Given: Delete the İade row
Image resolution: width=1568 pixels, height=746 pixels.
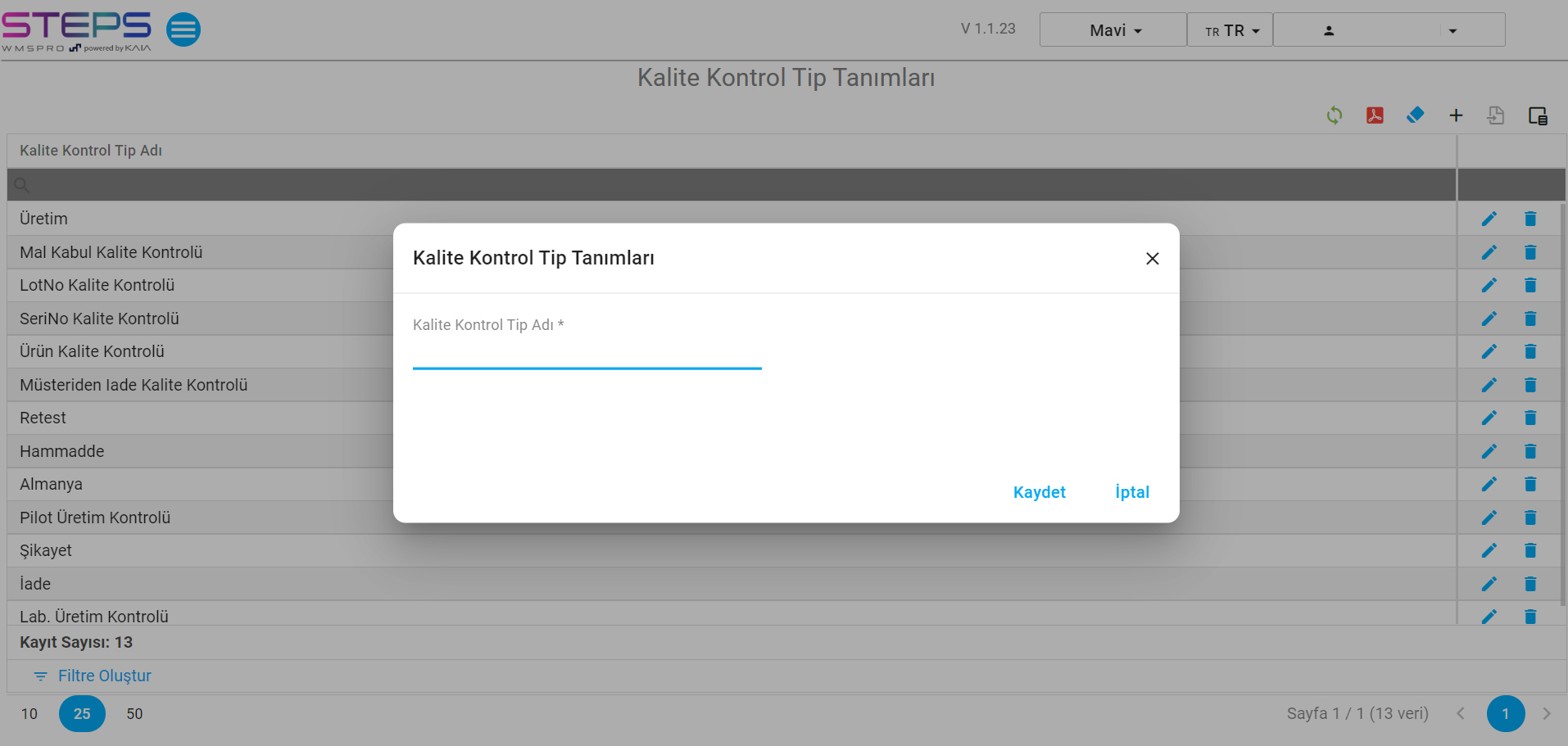Looking at the screenshot, I should coord(1530,584).
